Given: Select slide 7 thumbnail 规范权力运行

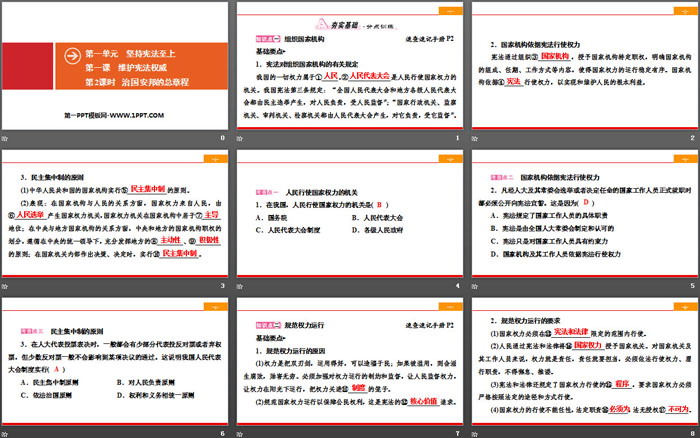Looking at the screenshot, I should tap(350, 361).
